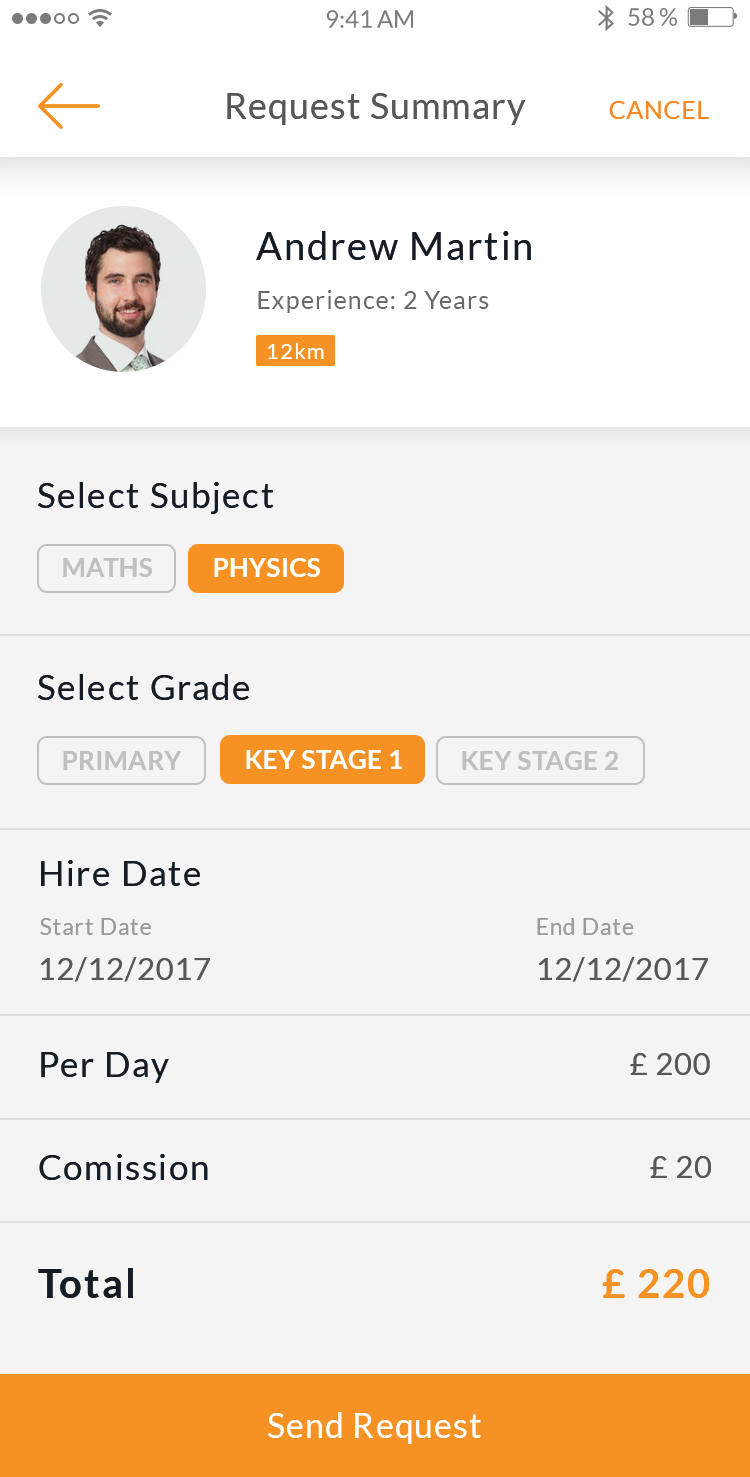
Task: Tap the signal strength dots
Action: [x=45, y=18]
